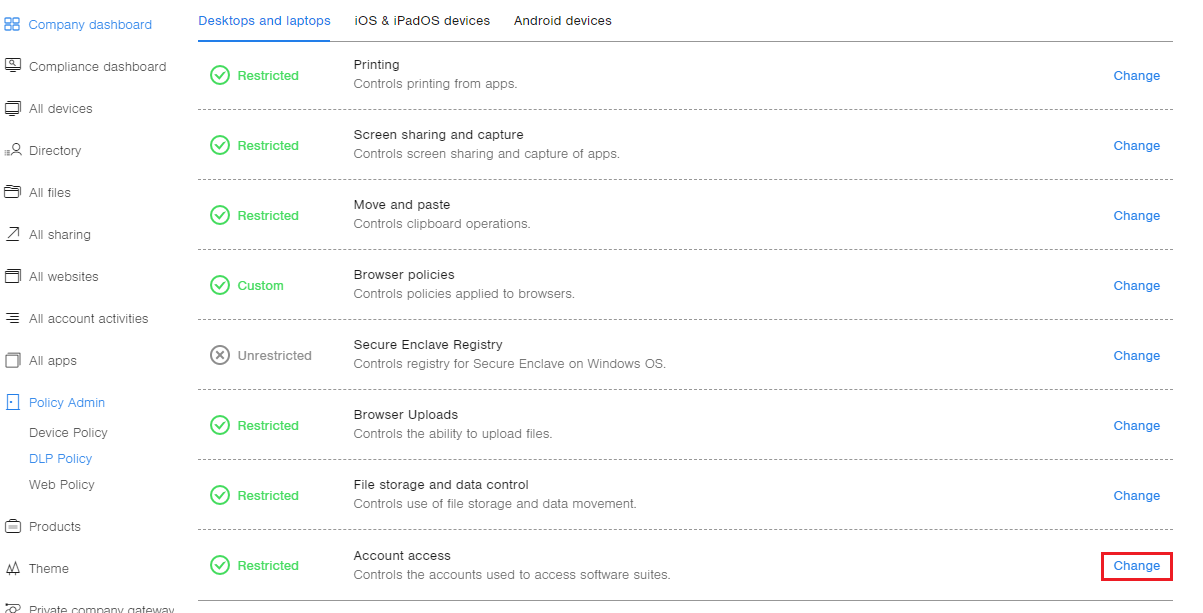Viewport: 1203px width, 613px height.
Task: Click the Unrestricted status icon for Secure Enclave
Action: [220, 355]
